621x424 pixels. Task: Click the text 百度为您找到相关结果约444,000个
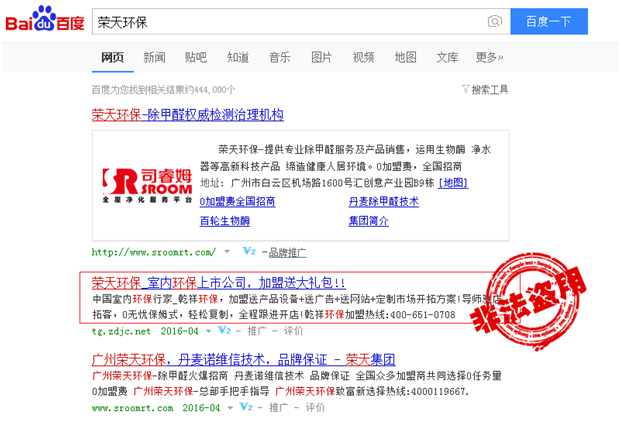(164, 90)
